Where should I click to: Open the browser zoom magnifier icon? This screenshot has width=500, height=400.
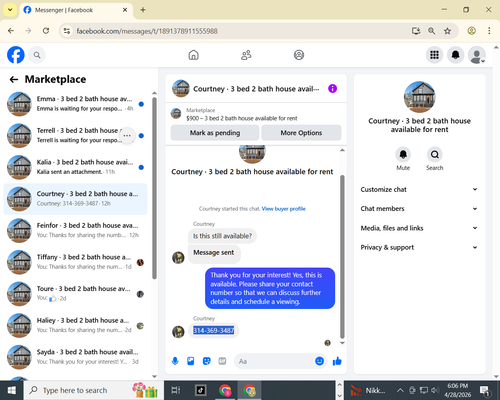(432, 31)
